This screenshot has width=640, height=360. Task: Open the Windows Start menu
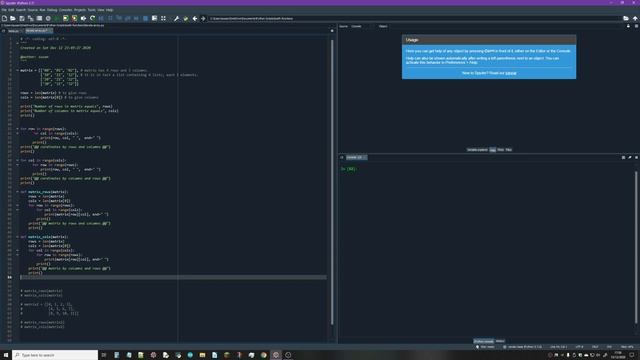click(6, 355)
